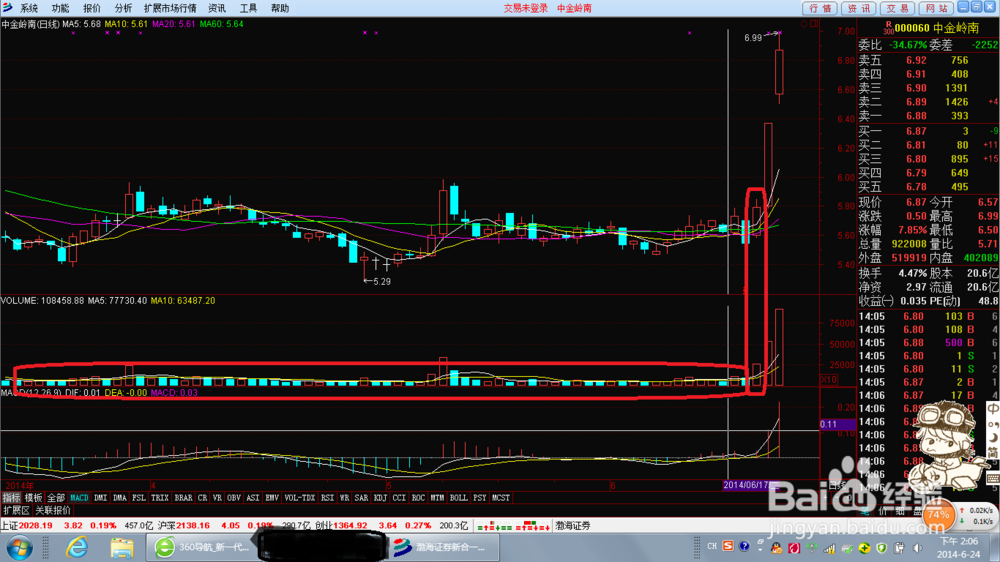
Task: Click the 行情 button at top right
Action: coord(820,8)
